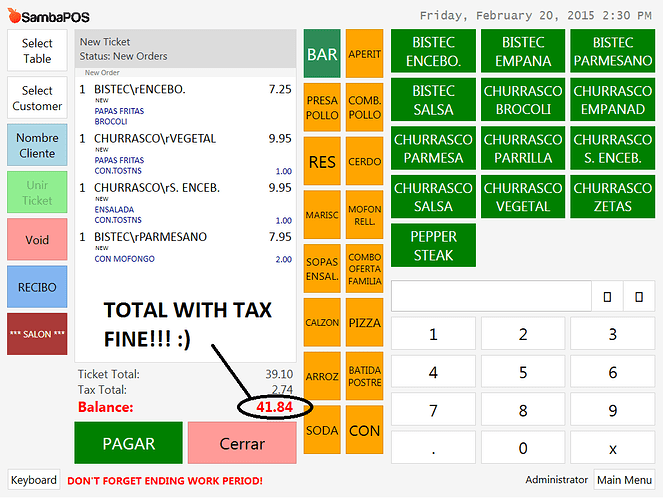Tap number 5 on the numpad
The height and width of the screenshot is (500, 663).
[x=523, y=372]
